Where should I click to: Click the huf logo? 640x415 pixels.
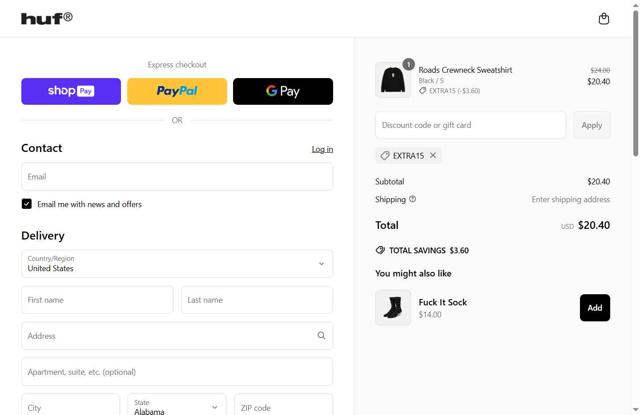coord(47,18)
